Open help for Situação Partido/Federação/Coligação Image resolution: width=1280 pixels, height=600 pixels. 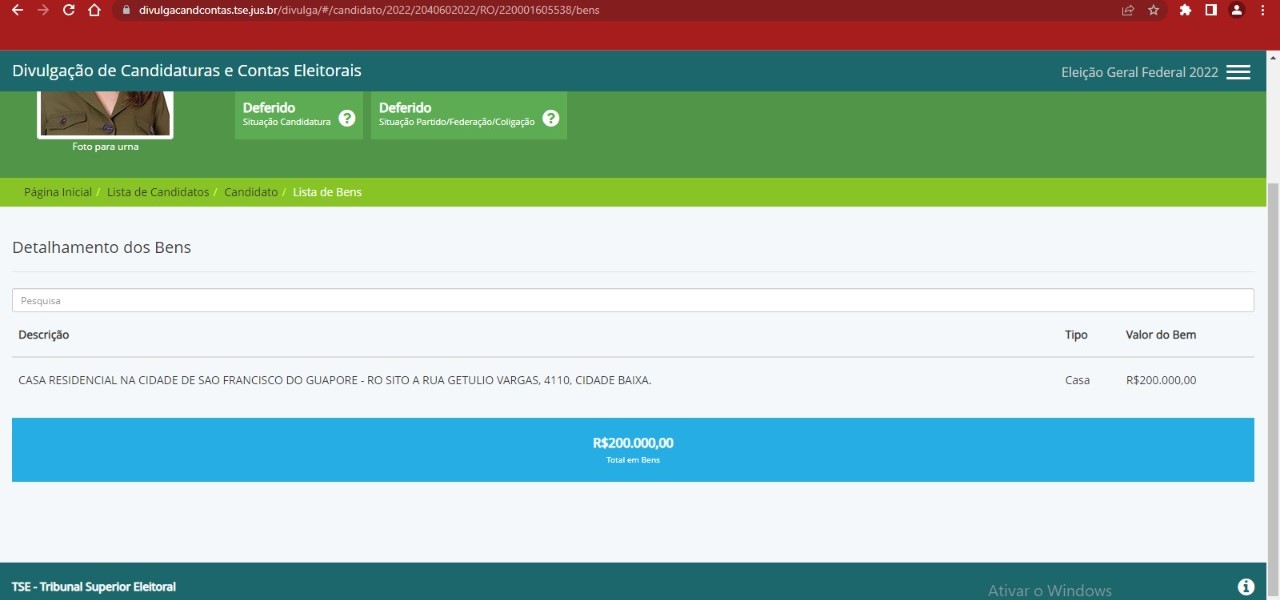[x=551, y=118]
